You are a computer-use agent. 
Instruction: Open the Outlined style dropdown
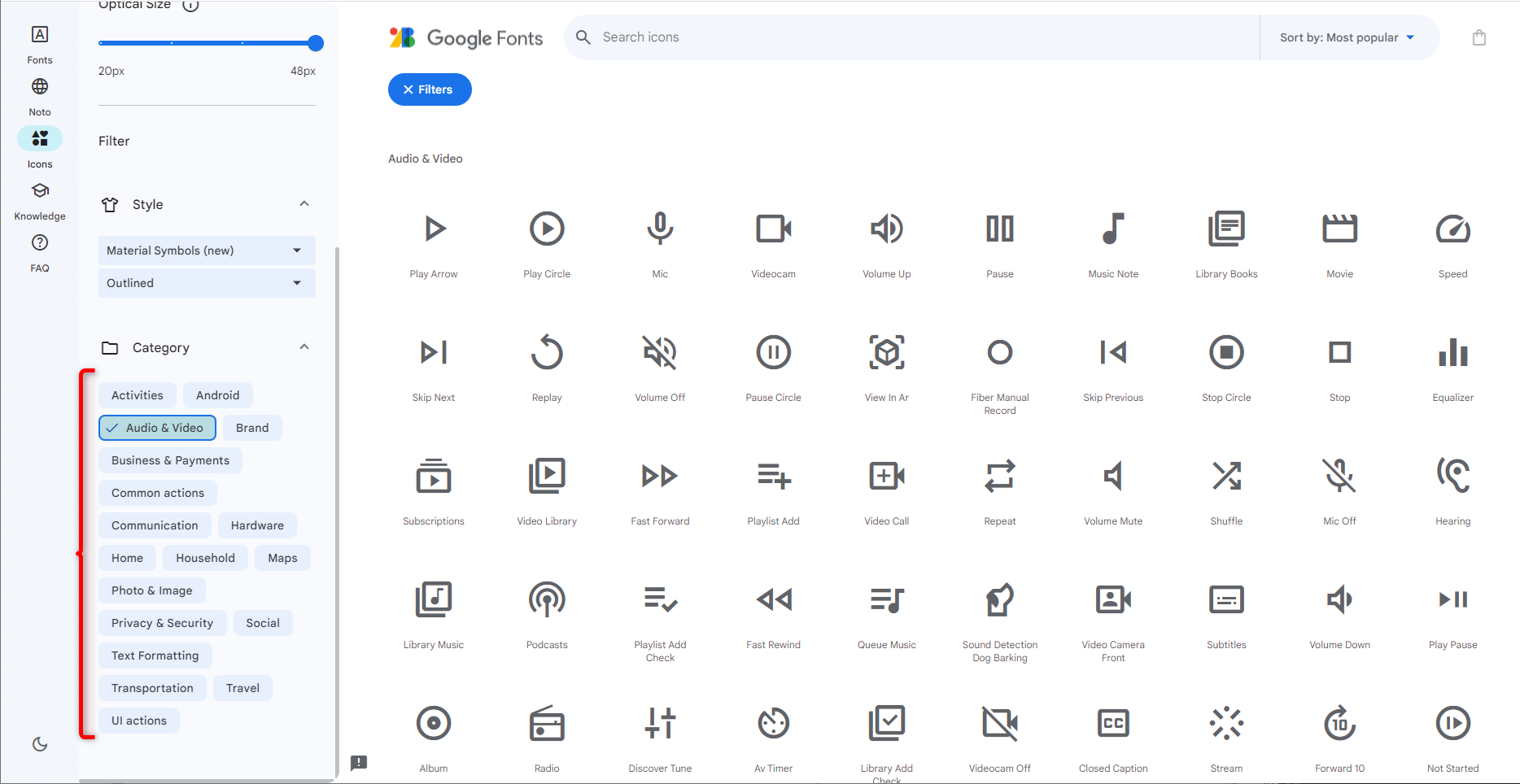(x=206, y=282)
